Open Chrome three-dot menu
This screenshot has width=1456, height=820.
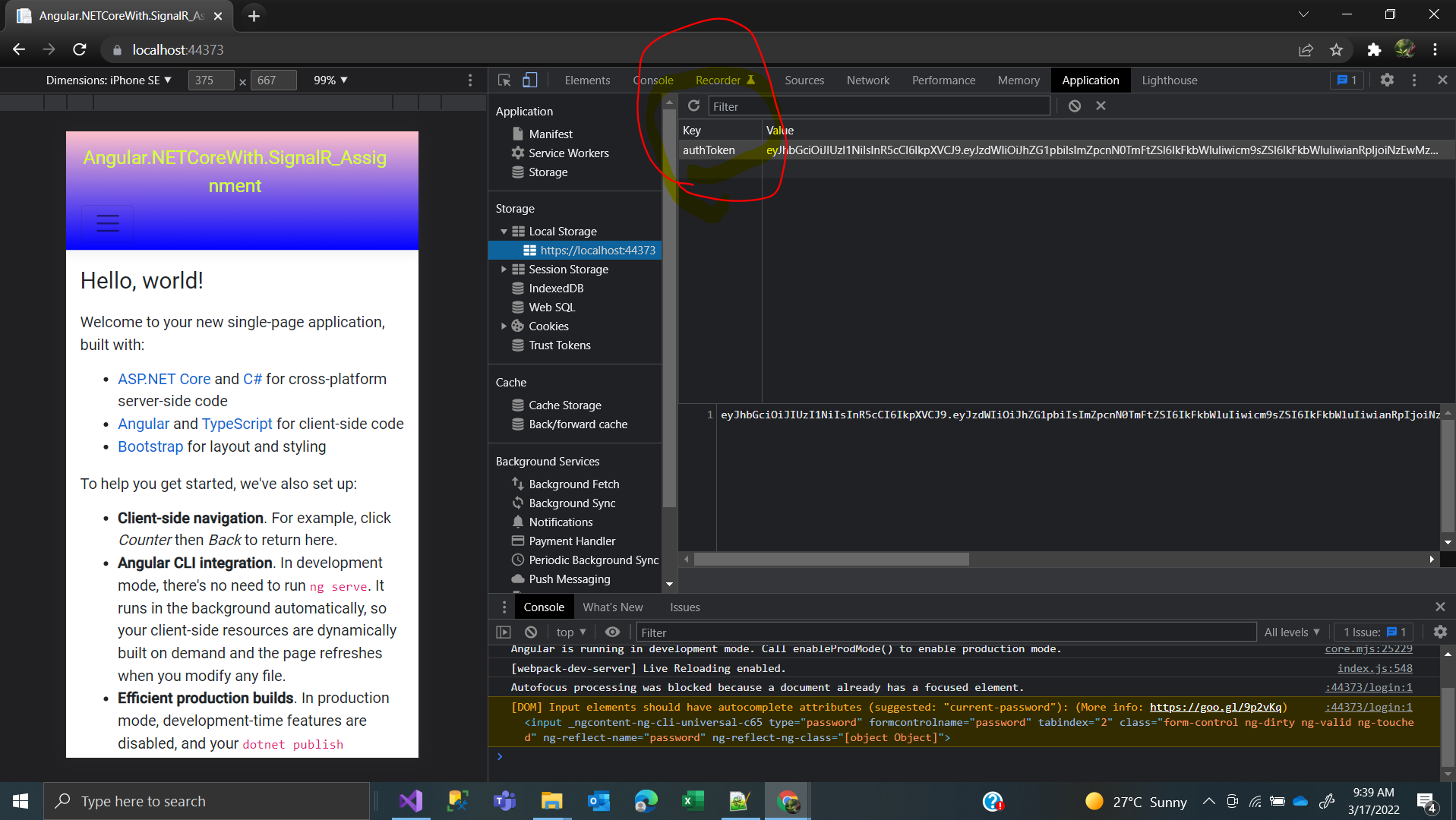[1435, 49]
